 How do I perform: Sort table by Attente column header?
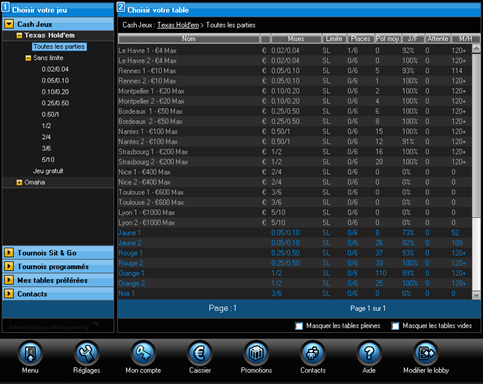pyautogui.click(x=438, y=39)
